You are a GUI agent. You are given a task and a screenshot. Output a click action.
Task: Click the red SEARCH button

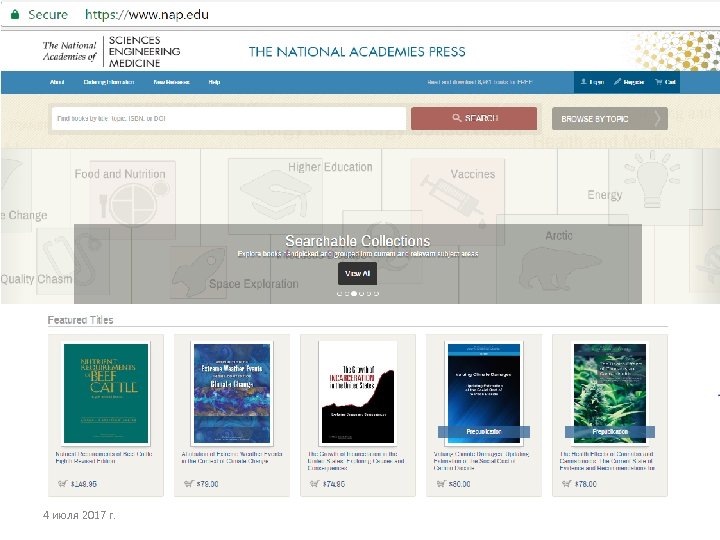coord(474,118)
